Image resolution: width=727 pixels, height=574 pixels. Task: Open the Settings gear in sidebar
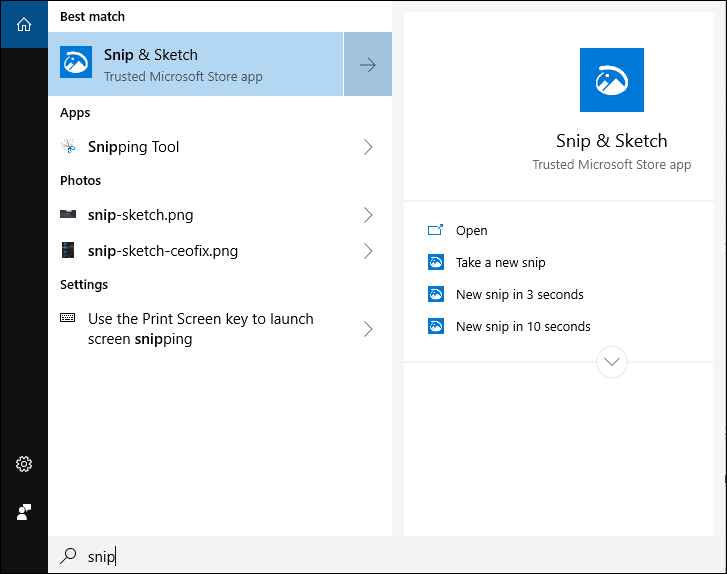[24, 464]
